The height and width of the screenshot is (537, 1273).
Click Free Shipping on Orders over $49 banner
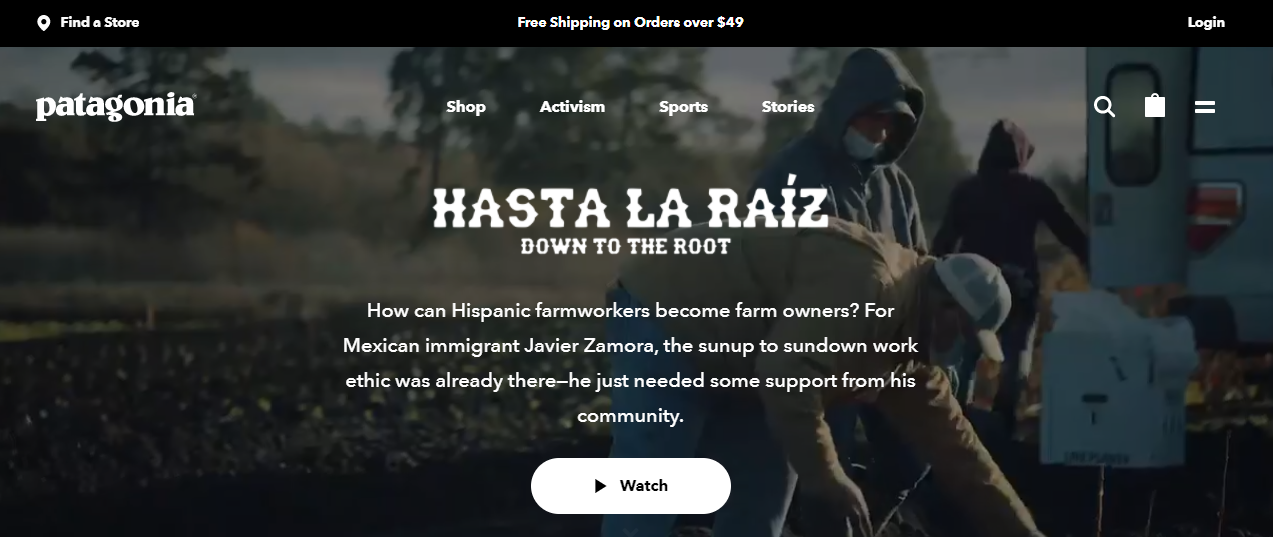point(631,22)
